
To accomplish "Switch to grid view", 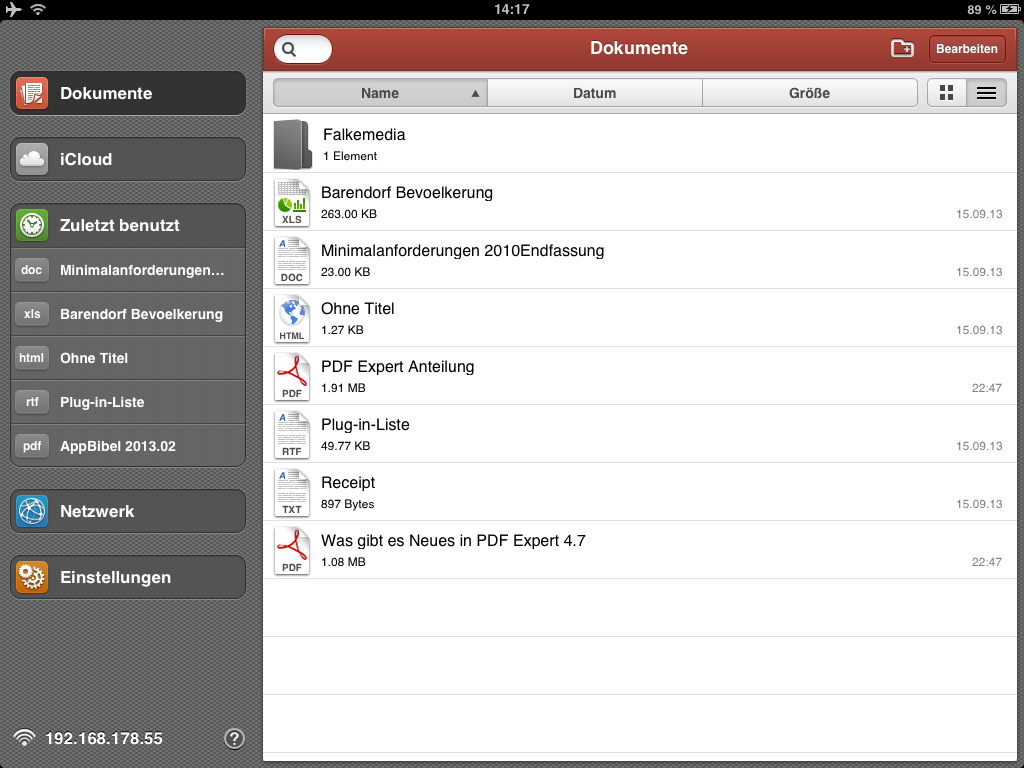I will point(947,93).
